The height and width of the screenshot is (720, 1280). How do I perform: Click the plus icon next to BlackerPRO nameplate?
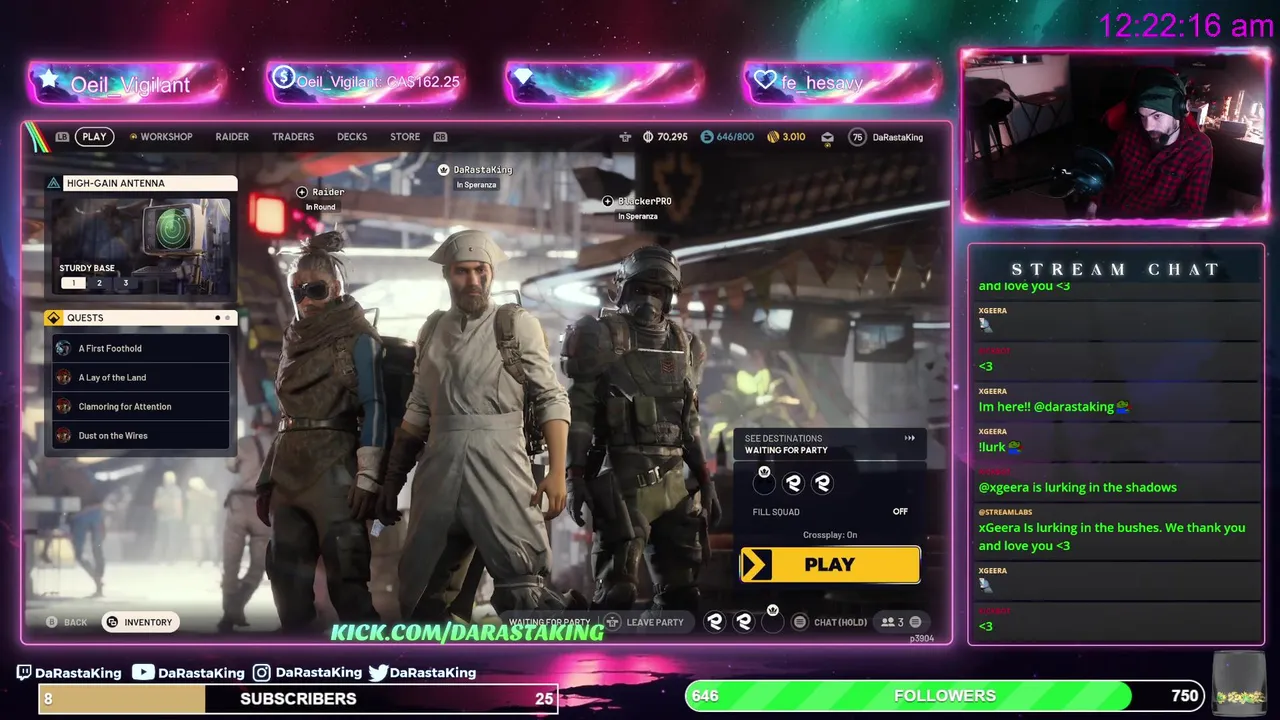[607, 201]
